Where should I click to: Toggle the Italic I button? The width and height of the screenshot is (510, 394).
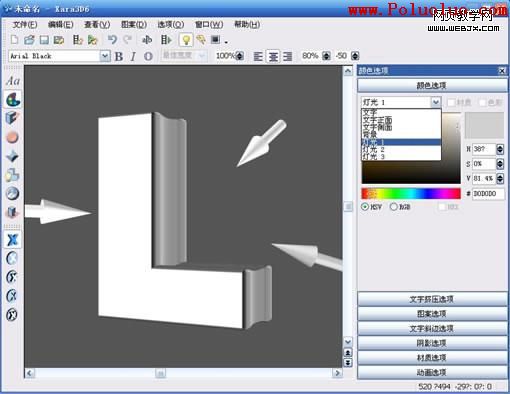click(133, 56)
